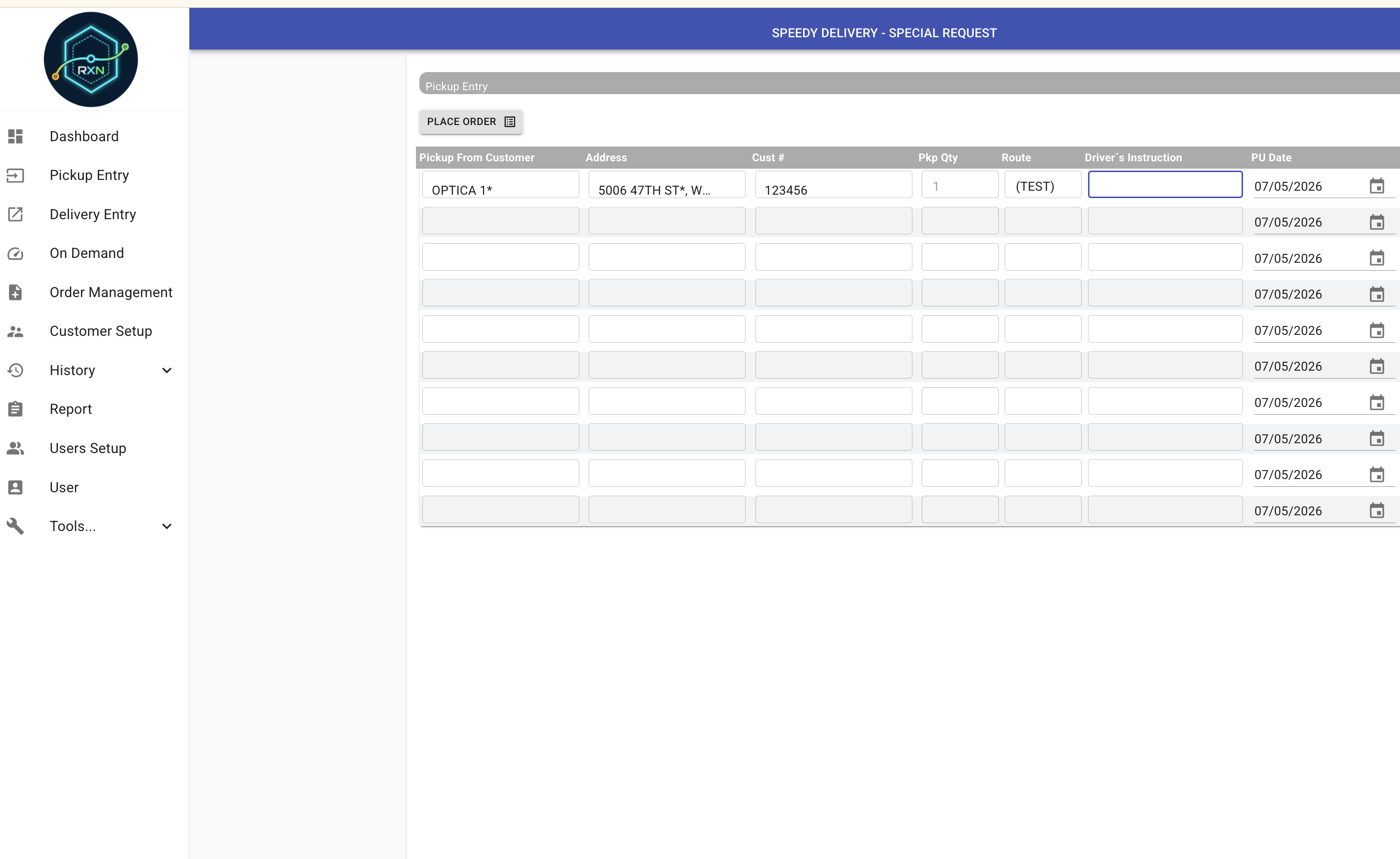The image size is (1400, 859).
Task: Click the Users Setup group icon
Action: [x=15, y=448]
